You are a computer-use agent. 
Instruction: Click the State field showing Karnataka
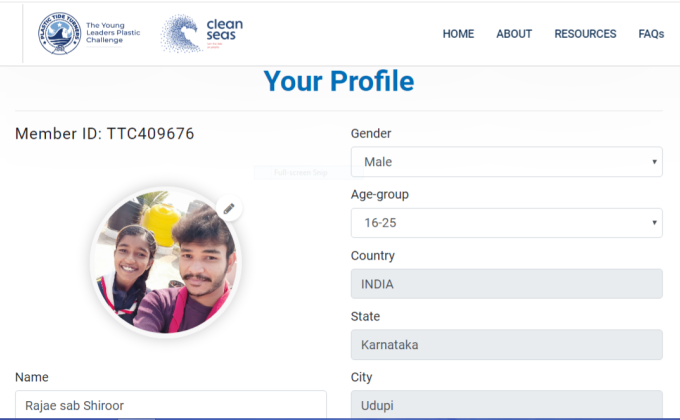point(507,345)
